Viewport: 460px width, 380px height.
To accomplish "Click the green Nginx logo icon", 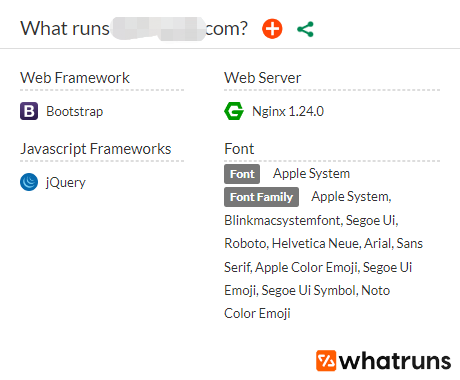I will (x=234, y=111).
